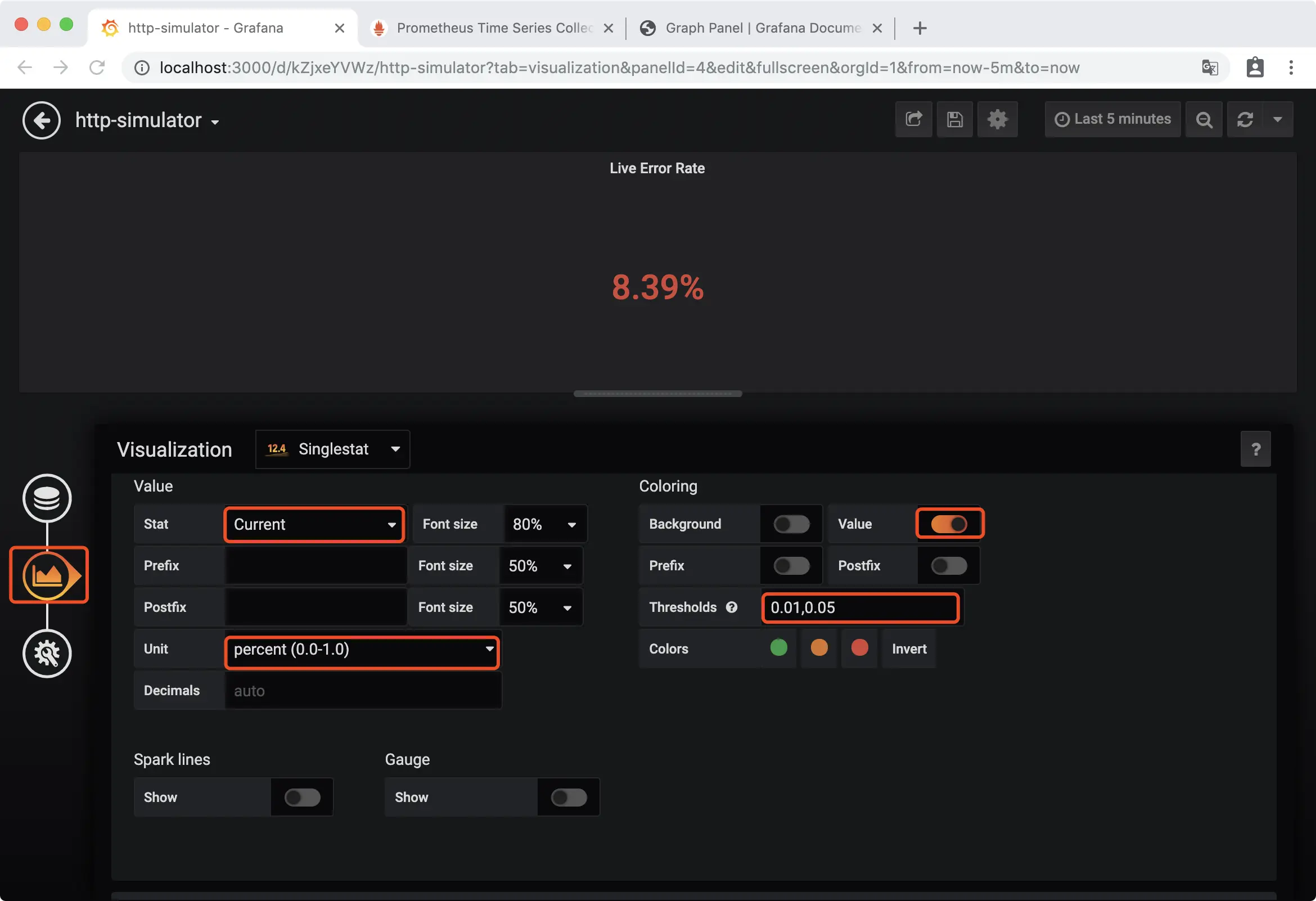This screenshot has width=1316, height=901.
Task: Pick the orange threshold color
Action: click(x=819, y=648)
